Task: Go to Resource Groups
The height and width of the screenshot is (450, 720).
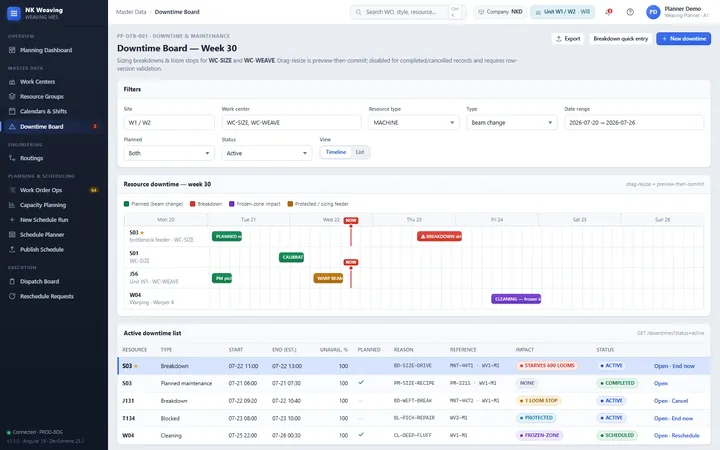Action: point(41,96)
